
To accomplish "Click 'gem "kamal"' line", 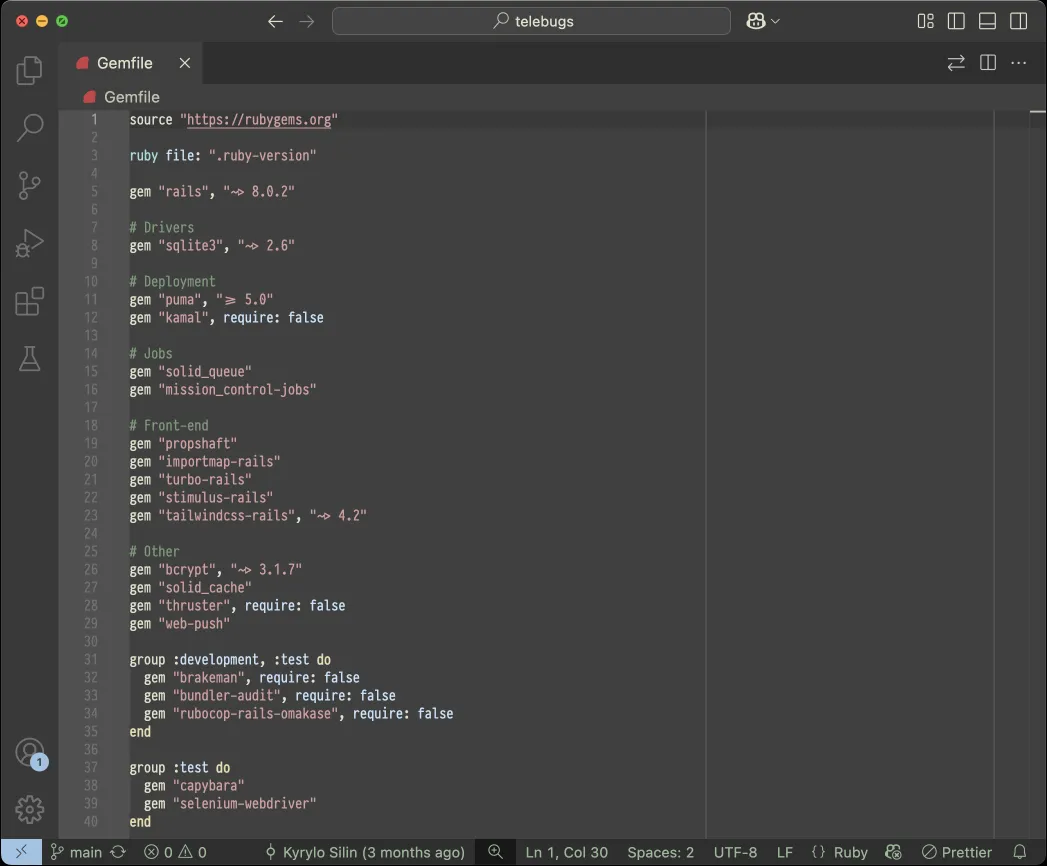I will point(226,318).
